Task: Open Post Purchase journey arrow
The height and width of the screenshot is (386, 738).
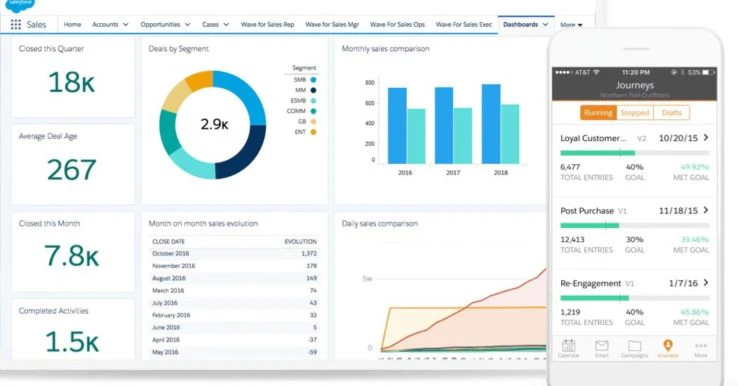Action: [x=706, y=210]
